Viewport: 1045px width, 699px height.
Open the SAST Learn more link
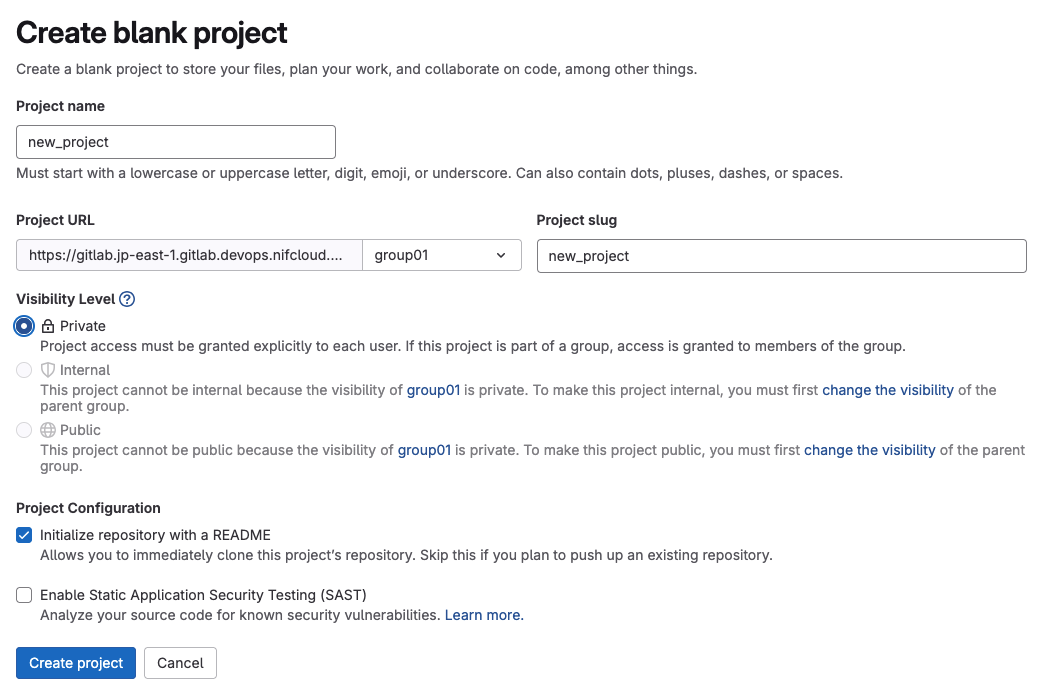click(484, 615)
